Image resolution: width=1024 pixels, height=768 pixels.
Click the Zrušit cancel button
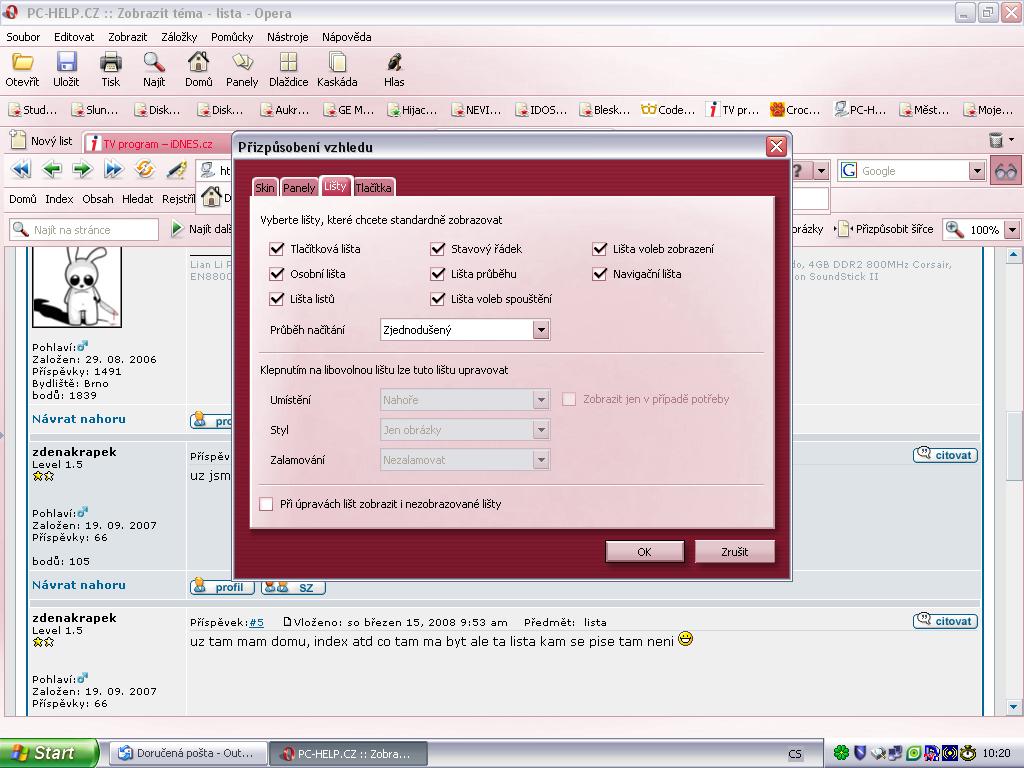coord(735,551)
